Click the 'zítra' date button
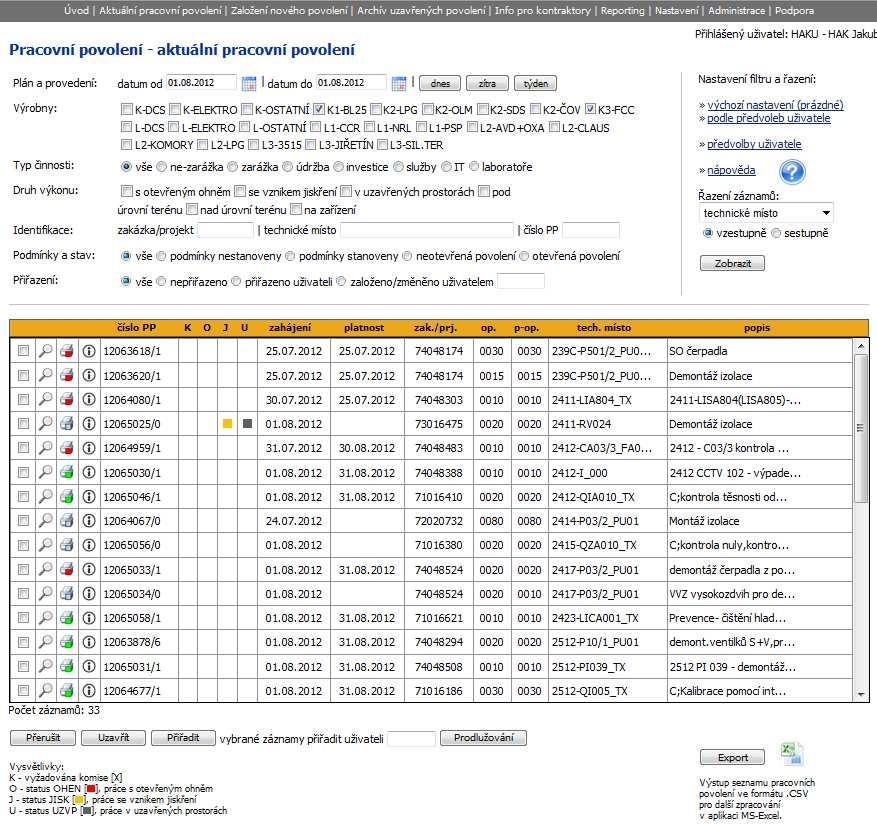The height and width of the screenshot is (831, 877). [487, 83]
